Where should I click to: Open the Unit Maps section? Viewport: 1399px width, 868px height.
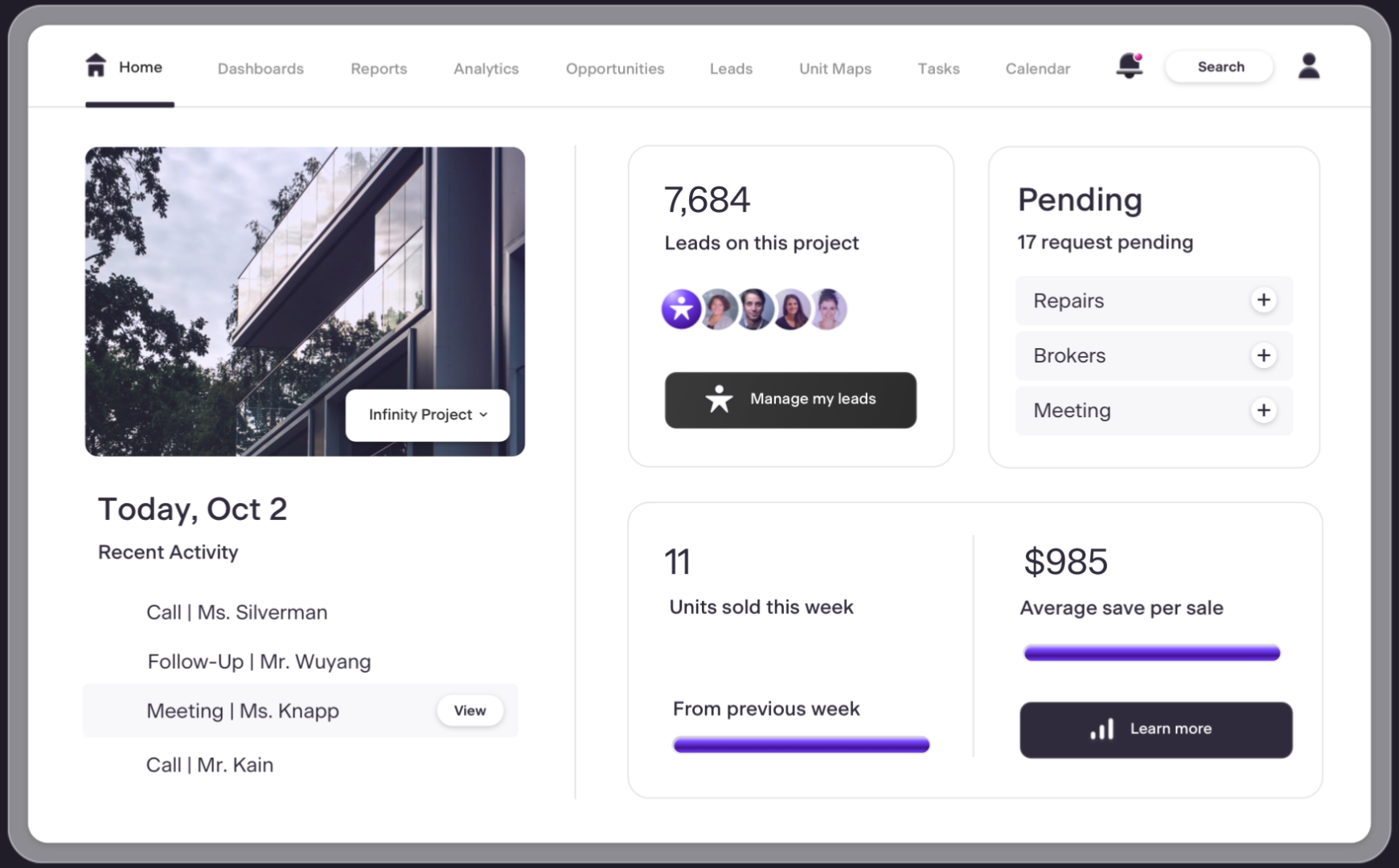point(835,68)
